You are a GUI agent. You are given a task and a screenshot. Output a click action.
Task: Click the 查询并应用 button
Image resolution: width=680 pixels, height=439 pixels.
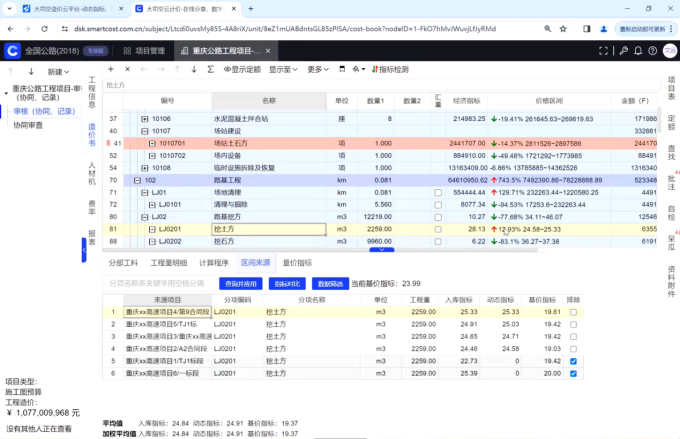coord(239,284)
